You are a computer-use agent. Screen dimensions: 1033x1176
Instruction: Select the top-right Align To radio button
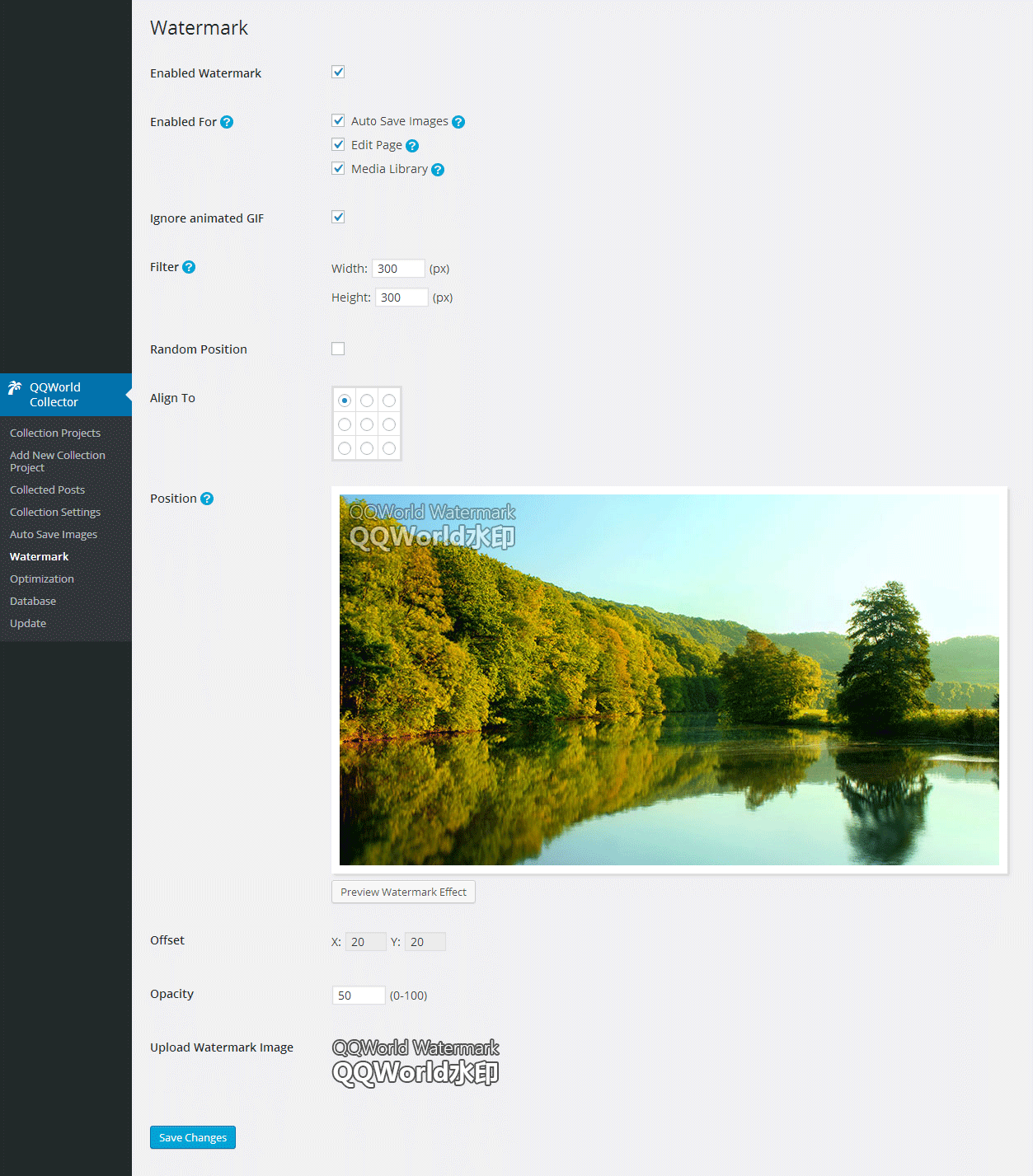point(389,401)
